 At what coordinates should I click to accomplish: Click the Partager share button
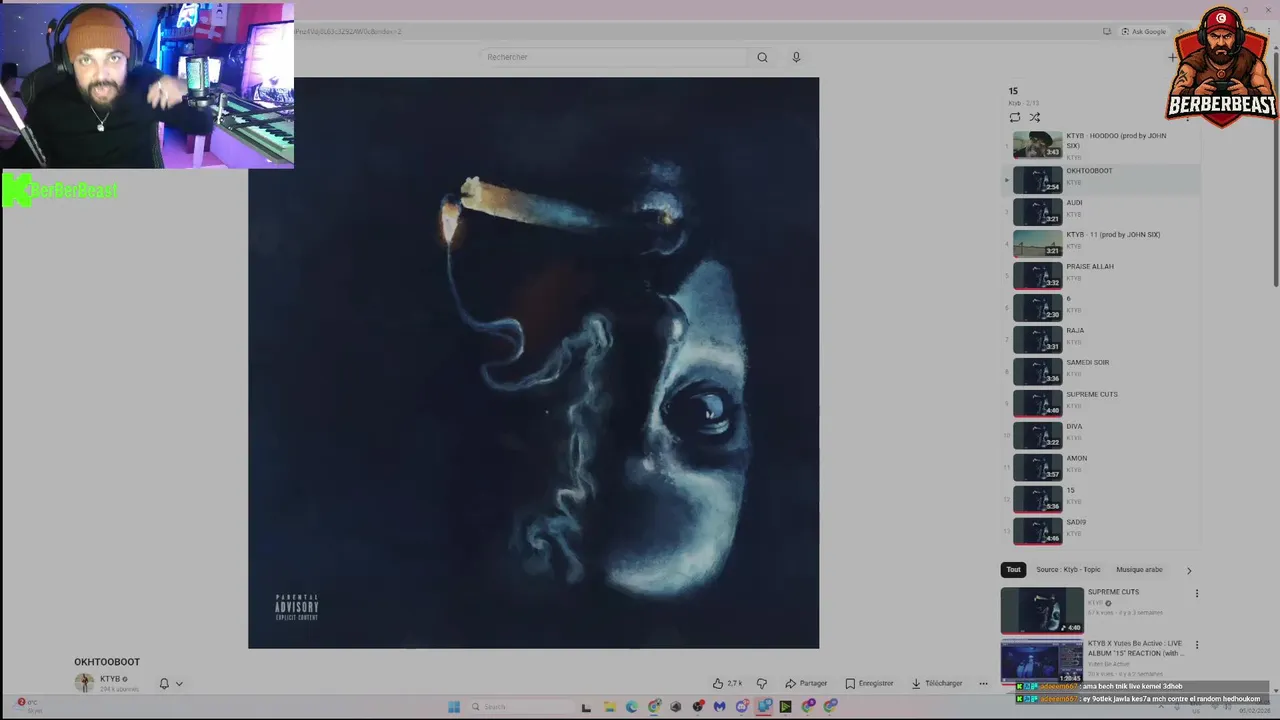point(806,683)
